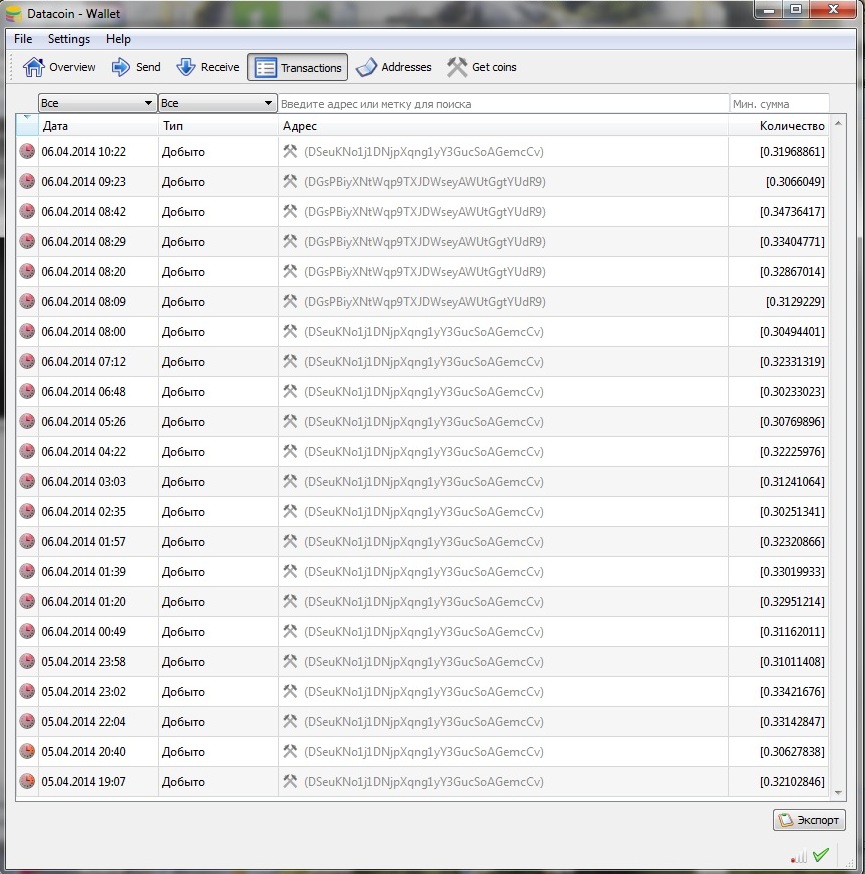Click the mining pickaxe icon in 06.04.2014 08:09 row

[290, 302]
